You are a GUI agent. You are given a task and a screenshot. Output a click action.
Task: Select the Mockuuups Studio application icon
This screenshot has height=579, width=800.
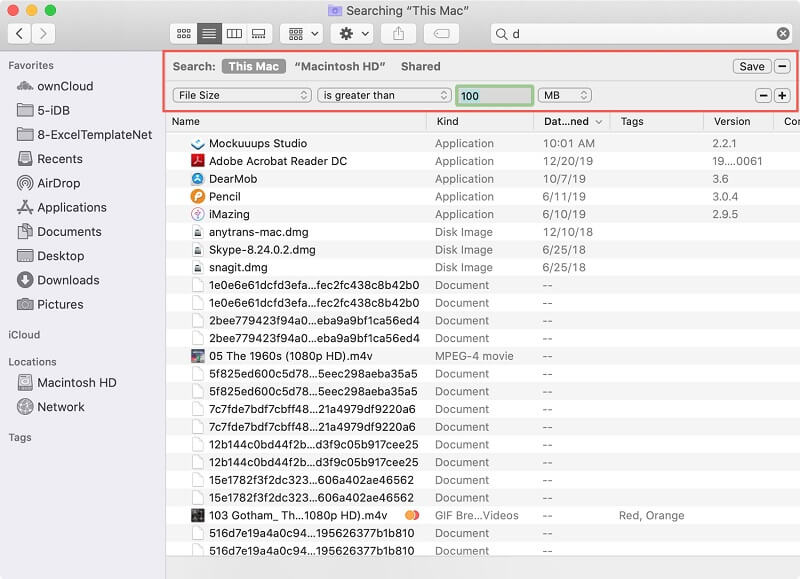(197, 143)
